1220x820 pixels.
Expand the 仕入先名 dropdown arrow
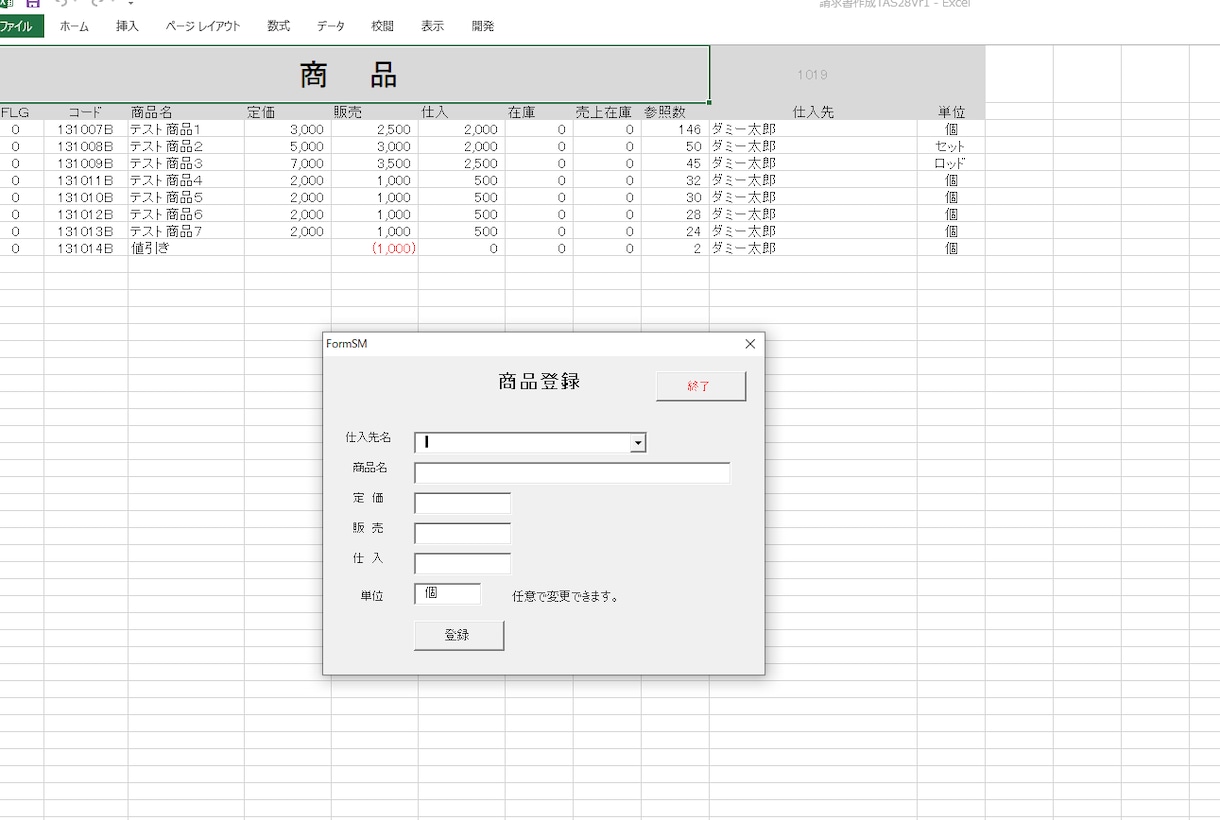click(637, 443)
